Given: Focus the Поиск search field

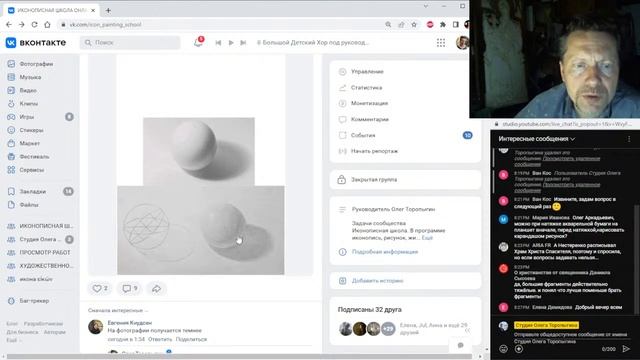Looking at the screenshot, I should click(130, 42).
